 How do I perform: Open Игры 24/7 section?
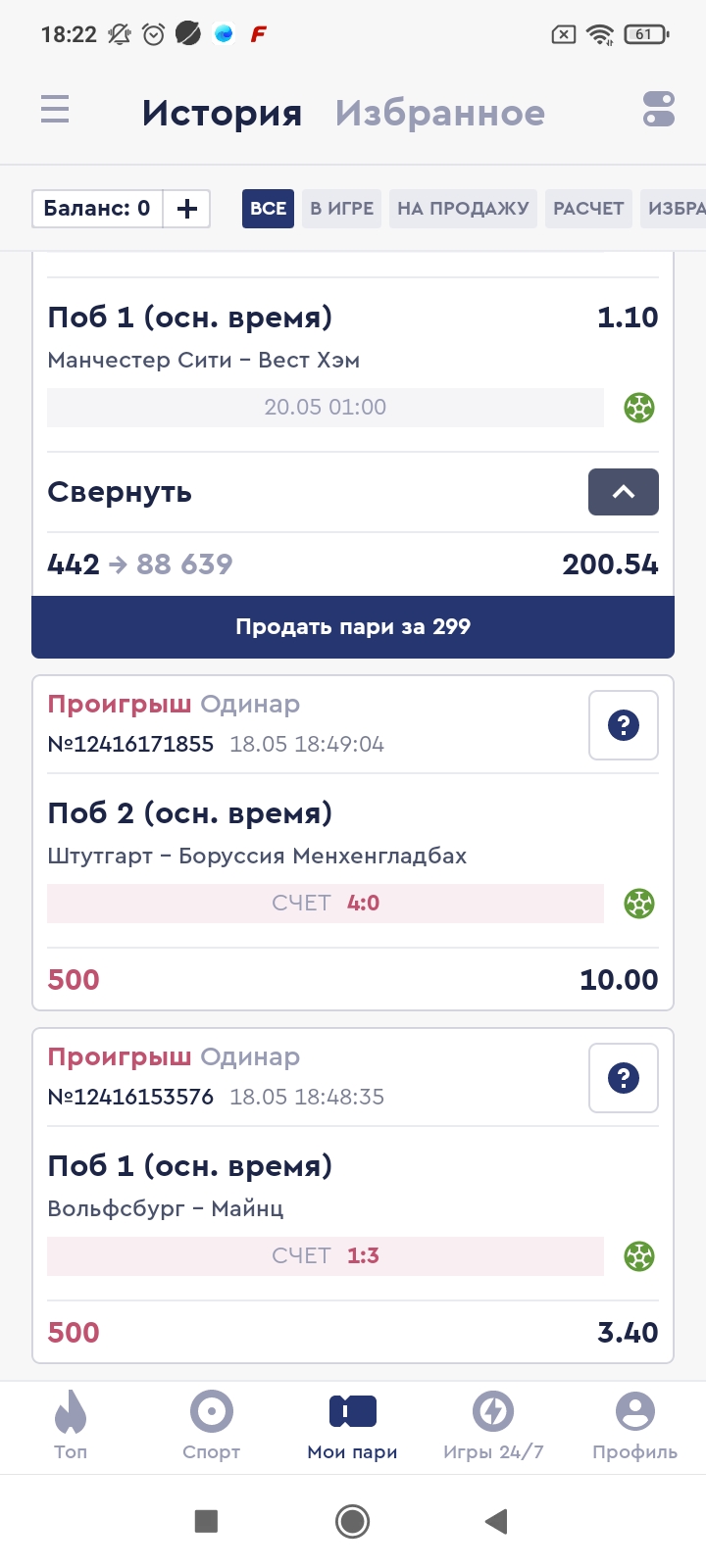click(493, 1426)
